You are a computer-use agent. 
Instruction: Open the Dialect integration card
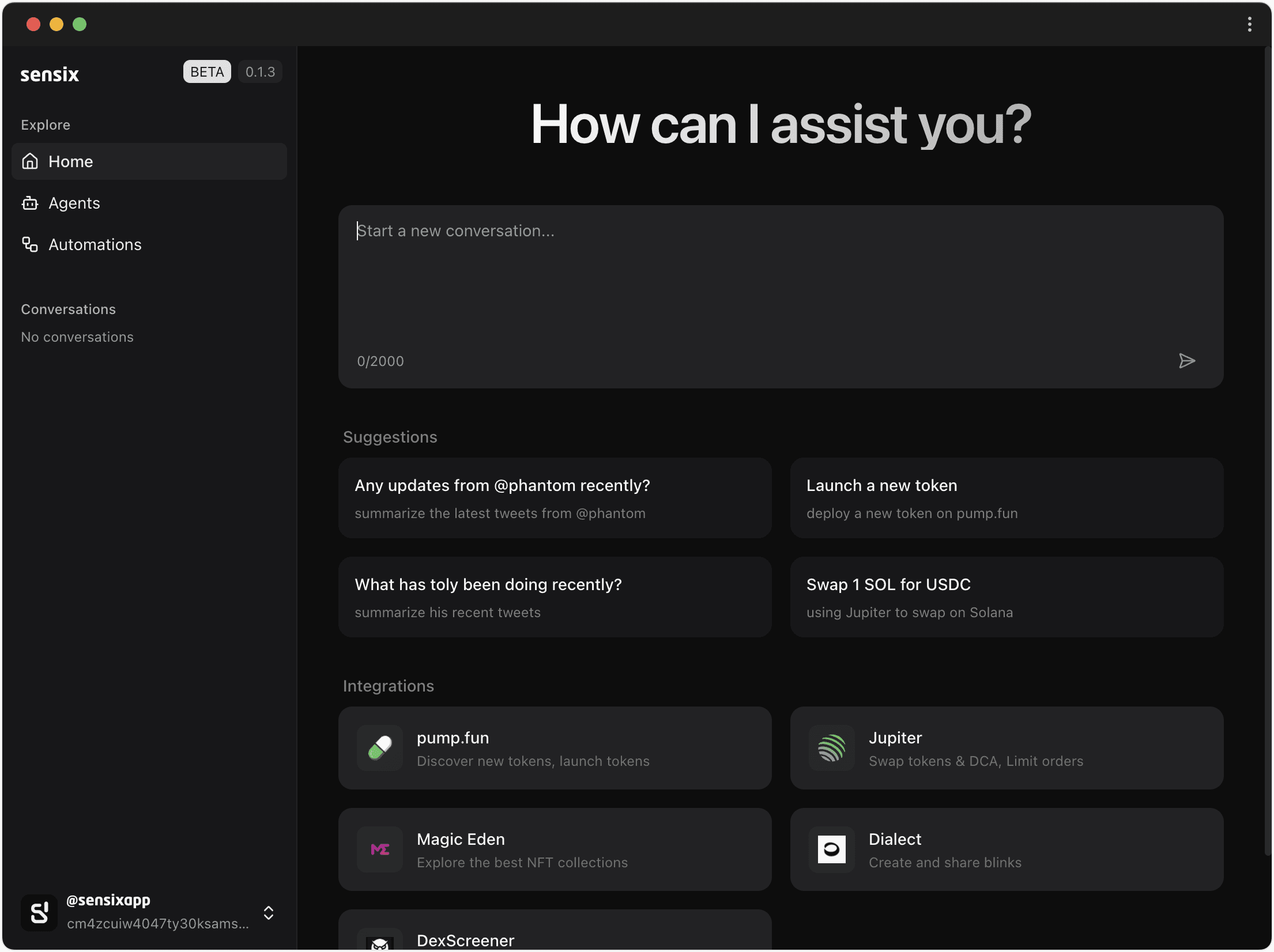[x=1007, y=849]
